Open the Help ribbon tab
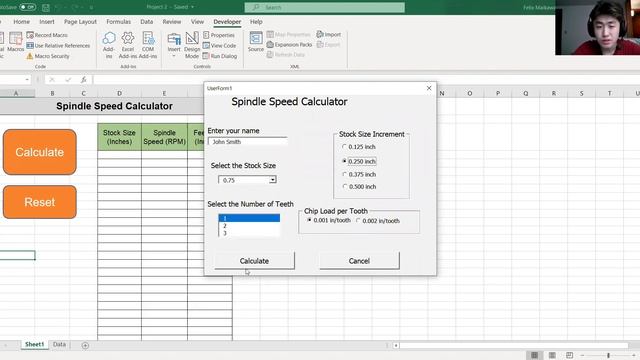Viewport: 640px width, 360px height. pos(256,22)
